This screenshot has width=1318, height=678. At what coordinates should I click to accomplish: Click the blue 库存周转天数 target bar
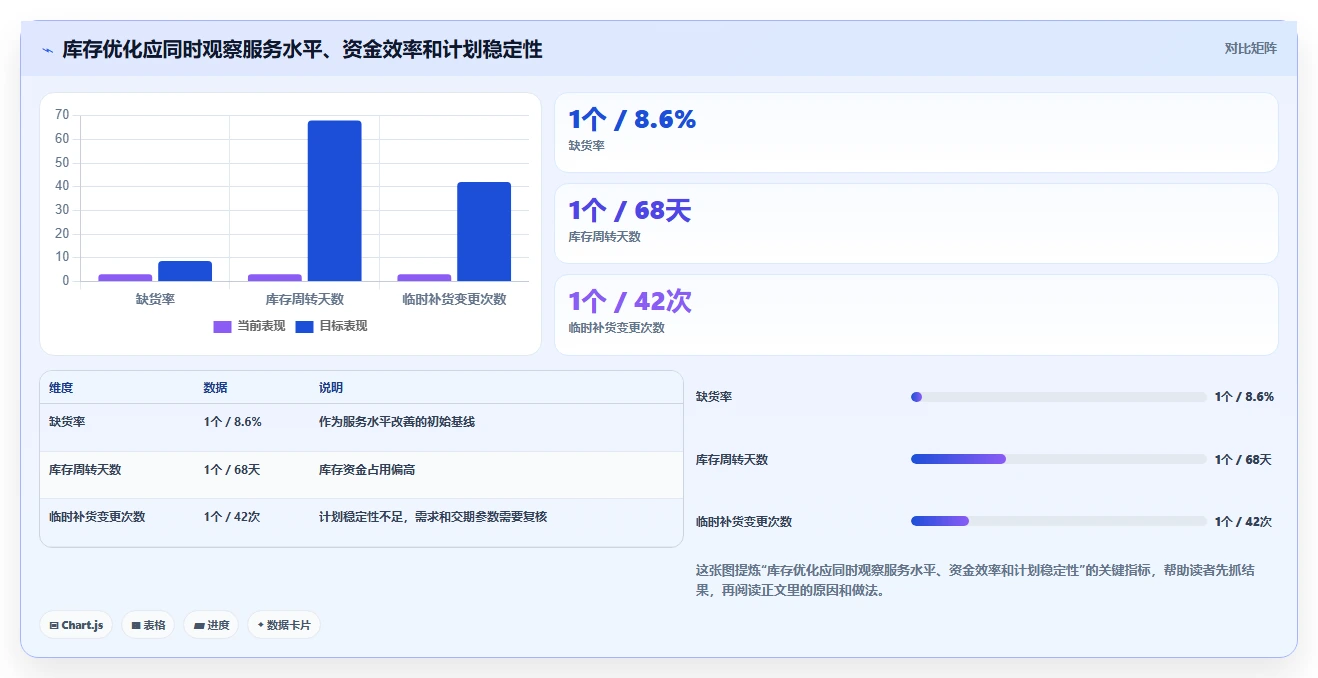pos(334,201)
